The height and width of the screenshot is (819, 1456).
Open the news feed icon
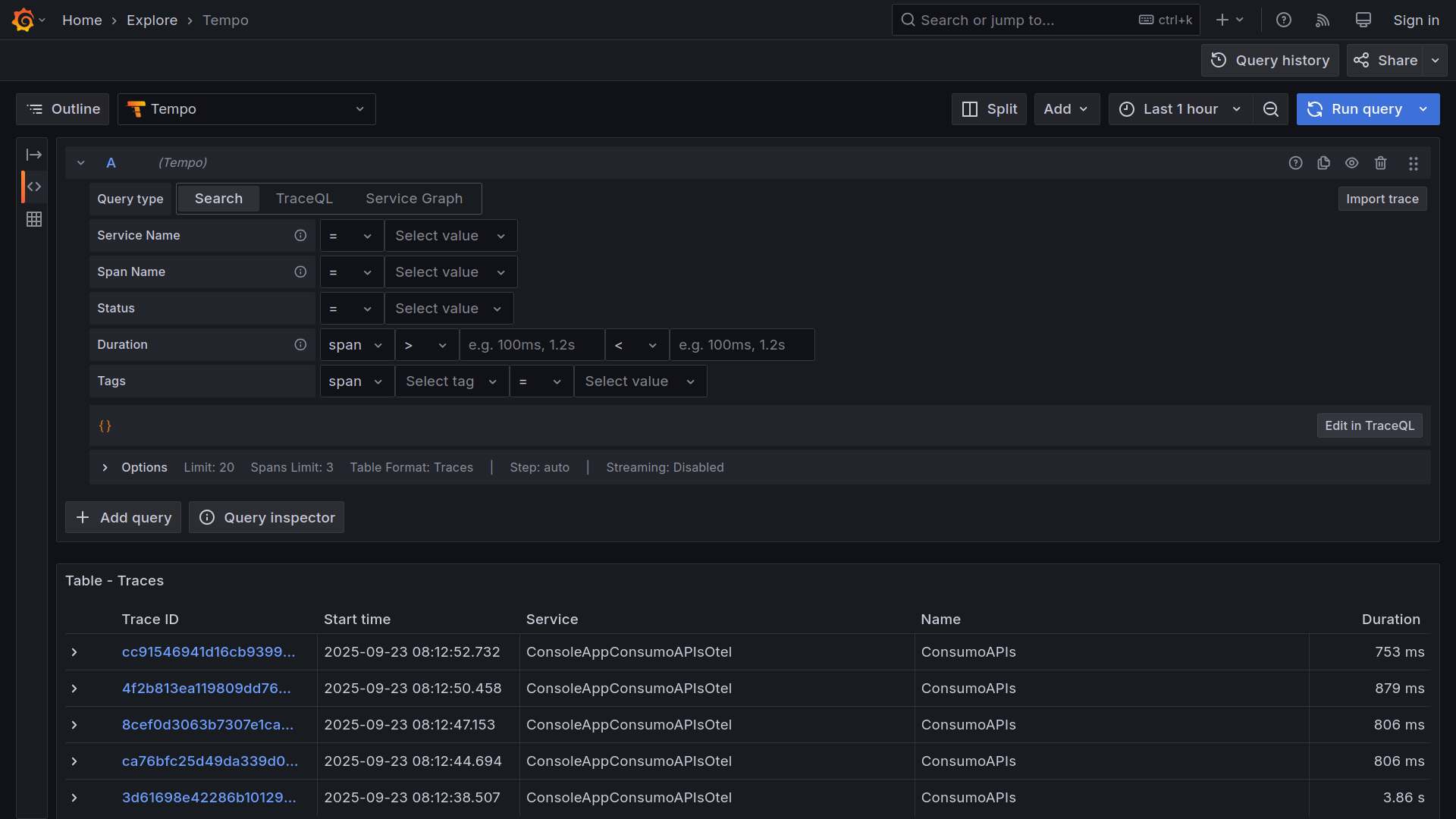[1323, 20]
